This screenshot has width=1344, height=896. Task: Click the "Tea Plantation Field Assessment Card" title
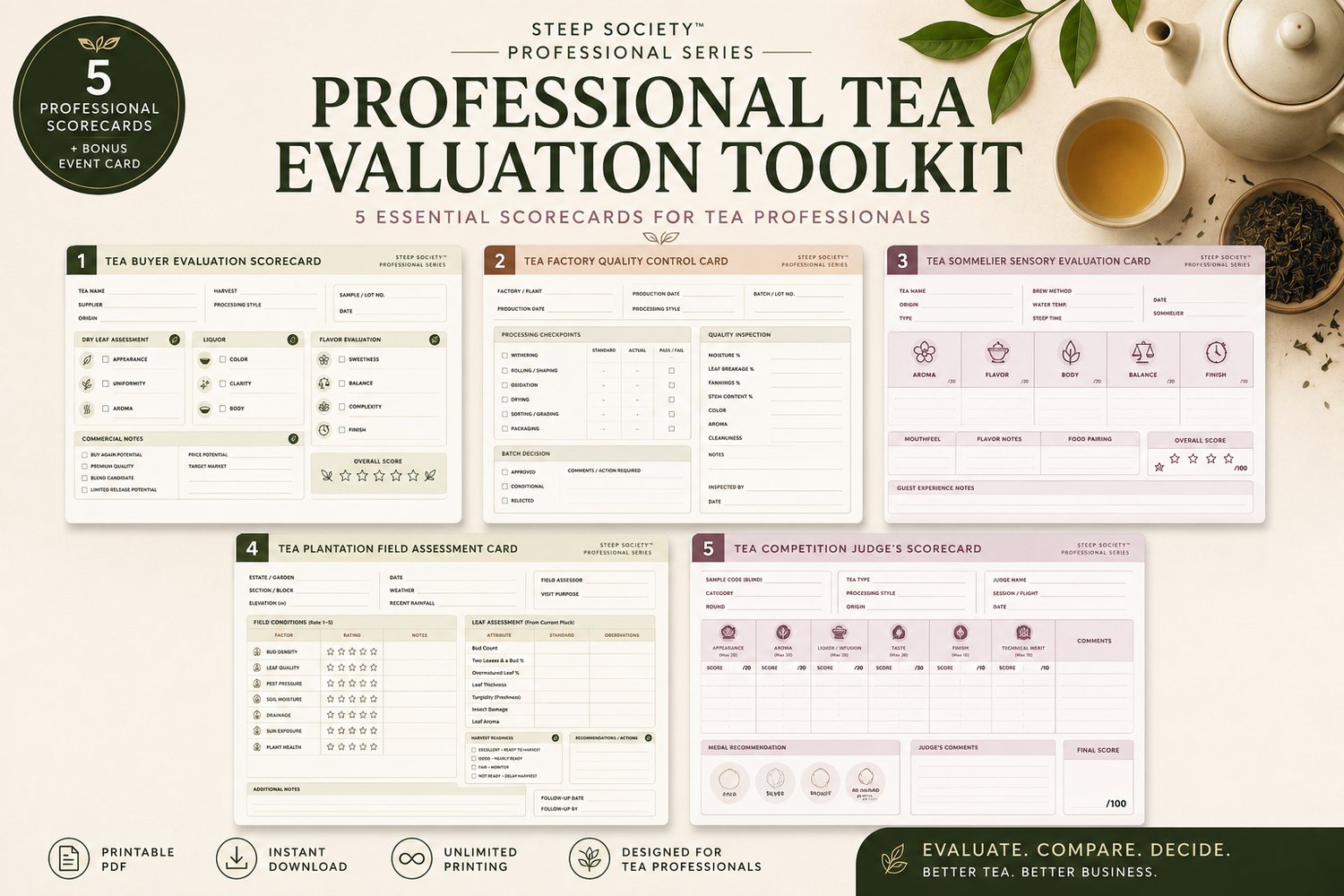tap(398, 549)
